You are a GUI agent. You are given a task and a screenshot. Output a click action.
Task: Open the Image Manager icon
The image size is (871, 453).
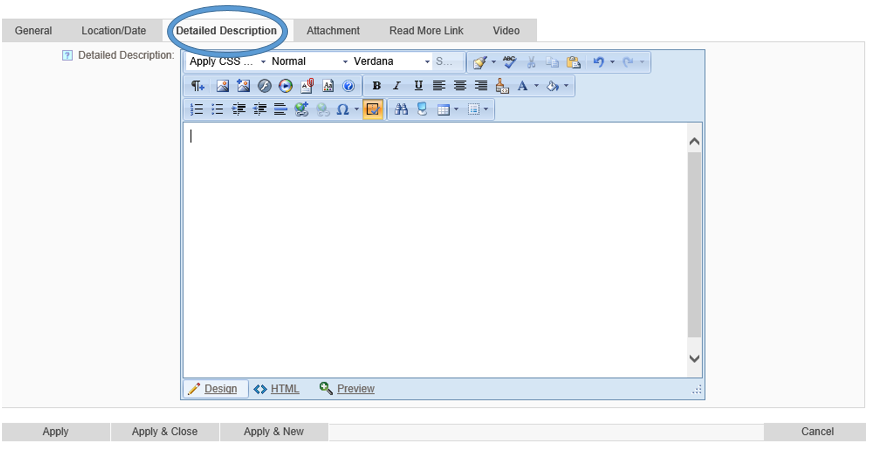(222, 85)
